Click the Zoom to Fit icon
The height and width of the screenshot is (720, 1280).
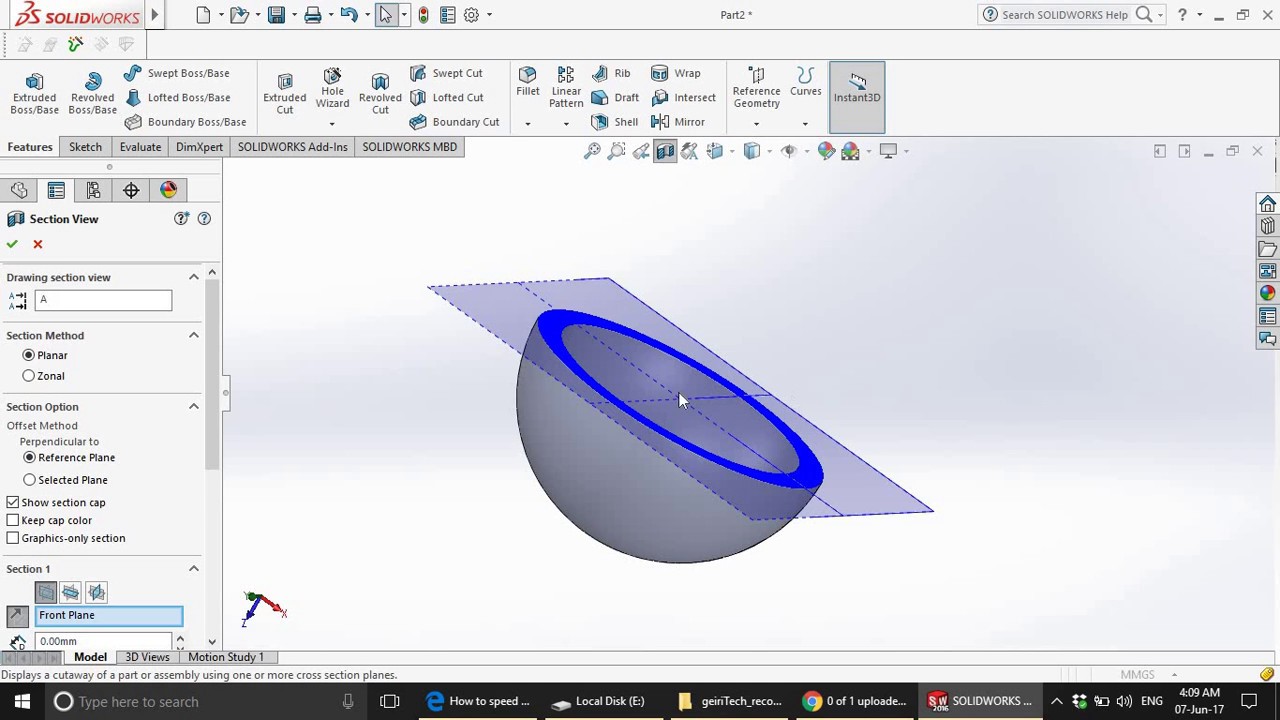592,151
